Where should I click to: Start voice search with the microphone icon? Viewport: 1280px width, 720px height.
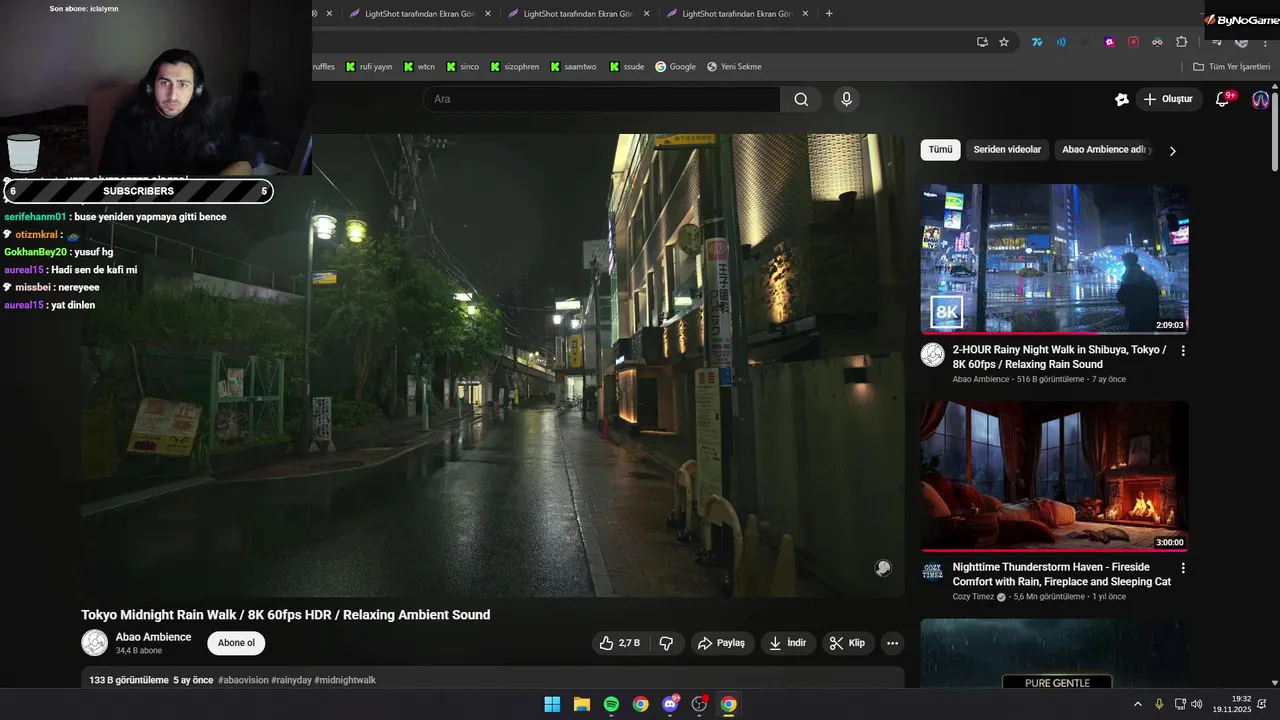(846, 99)
